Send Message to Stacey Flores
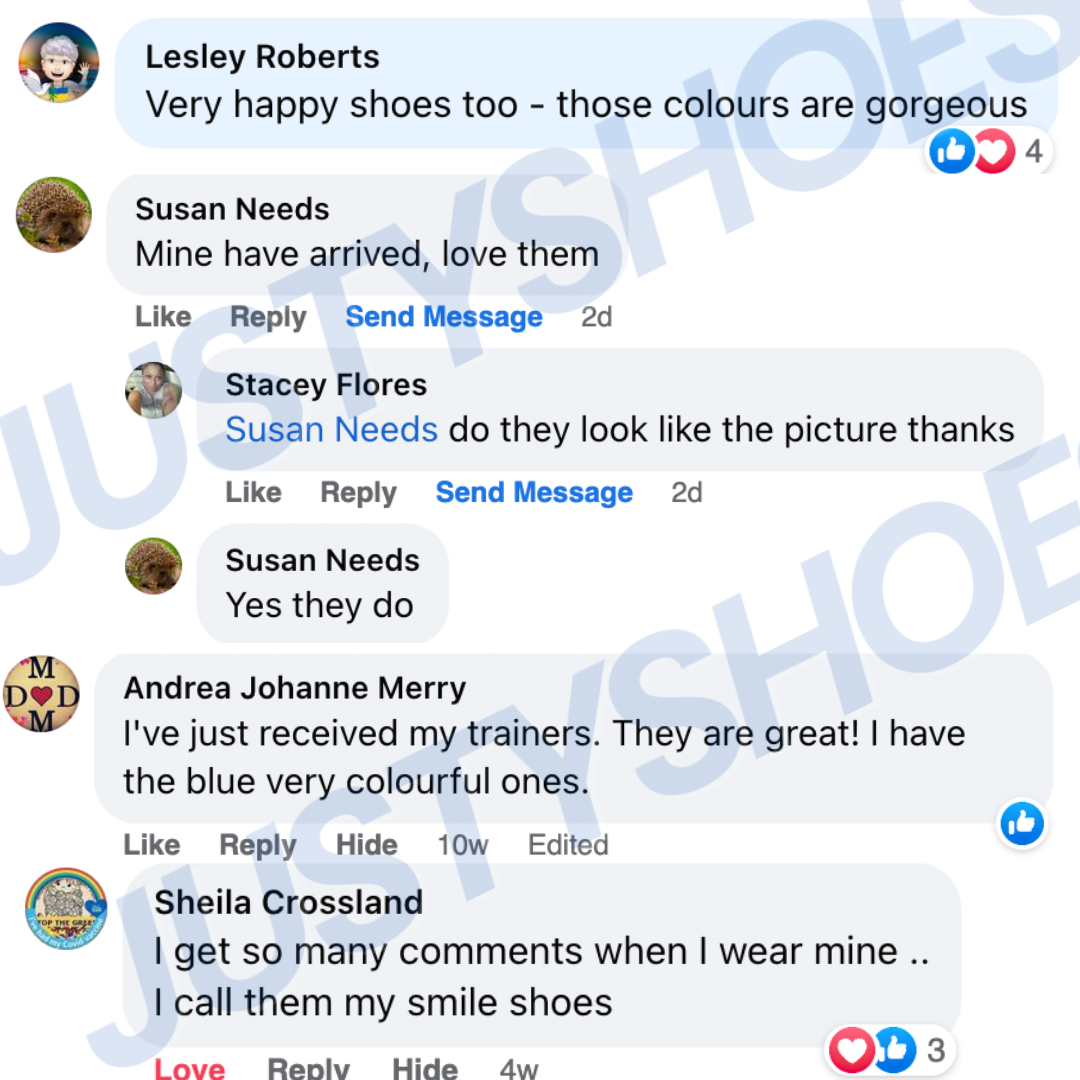 click(x=534, y=492)
